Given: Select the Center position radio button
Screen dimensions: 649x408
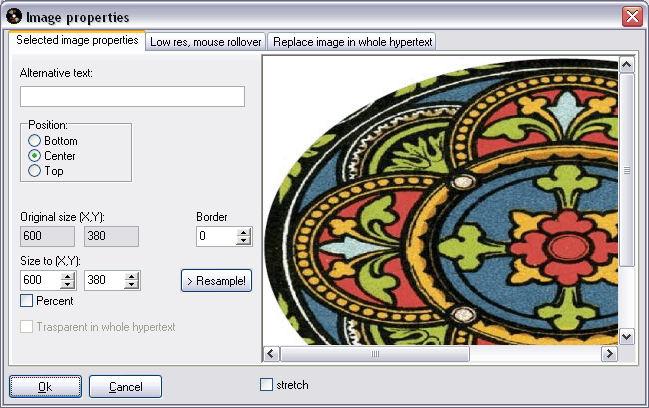Looking at the screenshot, I should (34, 156).
